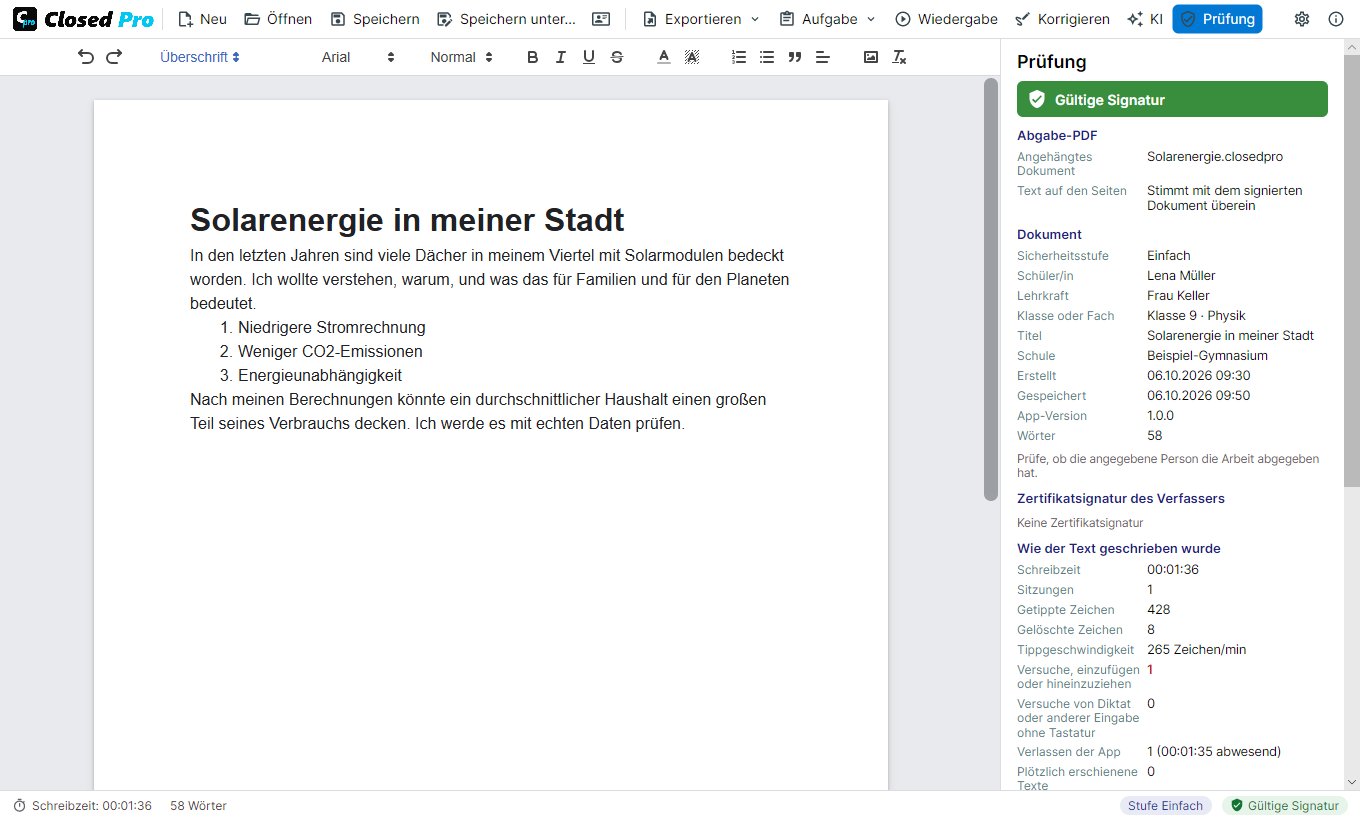Show app information
The height and width of the screenshot is (820, 1360).
coord(1336,19)
